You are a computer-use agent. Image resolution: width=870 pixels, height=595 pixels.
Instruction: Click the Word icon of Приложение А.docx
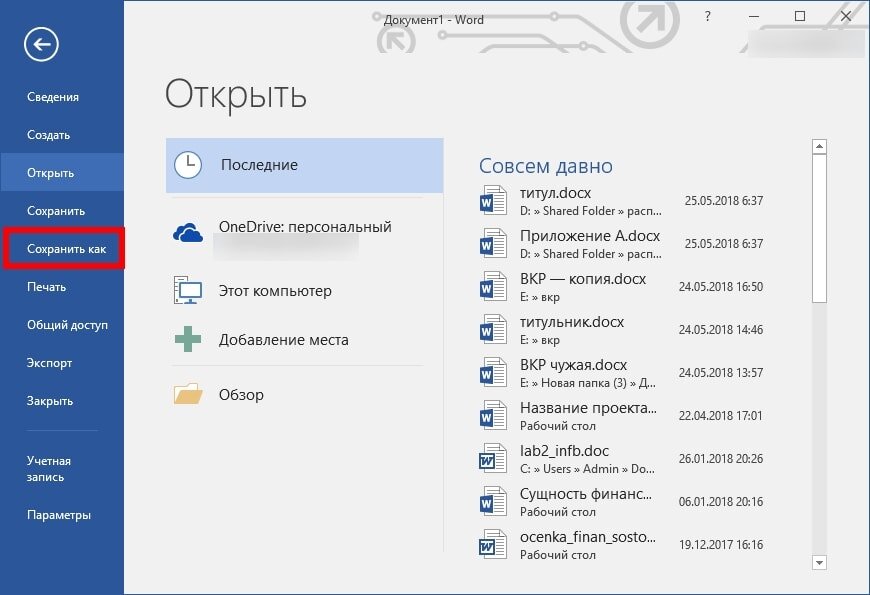(x=493, y=243)
